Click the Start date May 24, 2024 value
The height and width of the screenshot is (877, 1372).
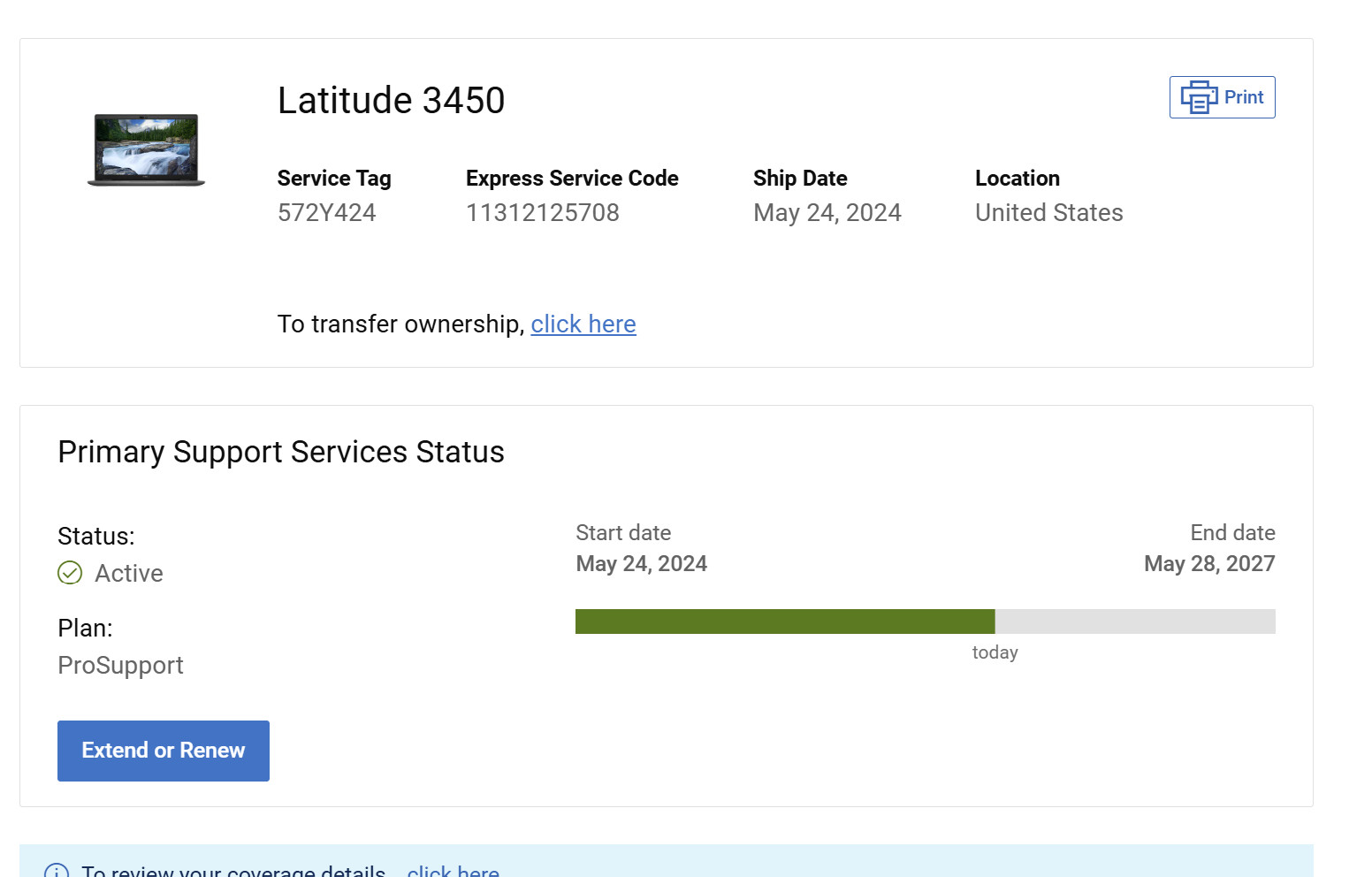point(642,564)
